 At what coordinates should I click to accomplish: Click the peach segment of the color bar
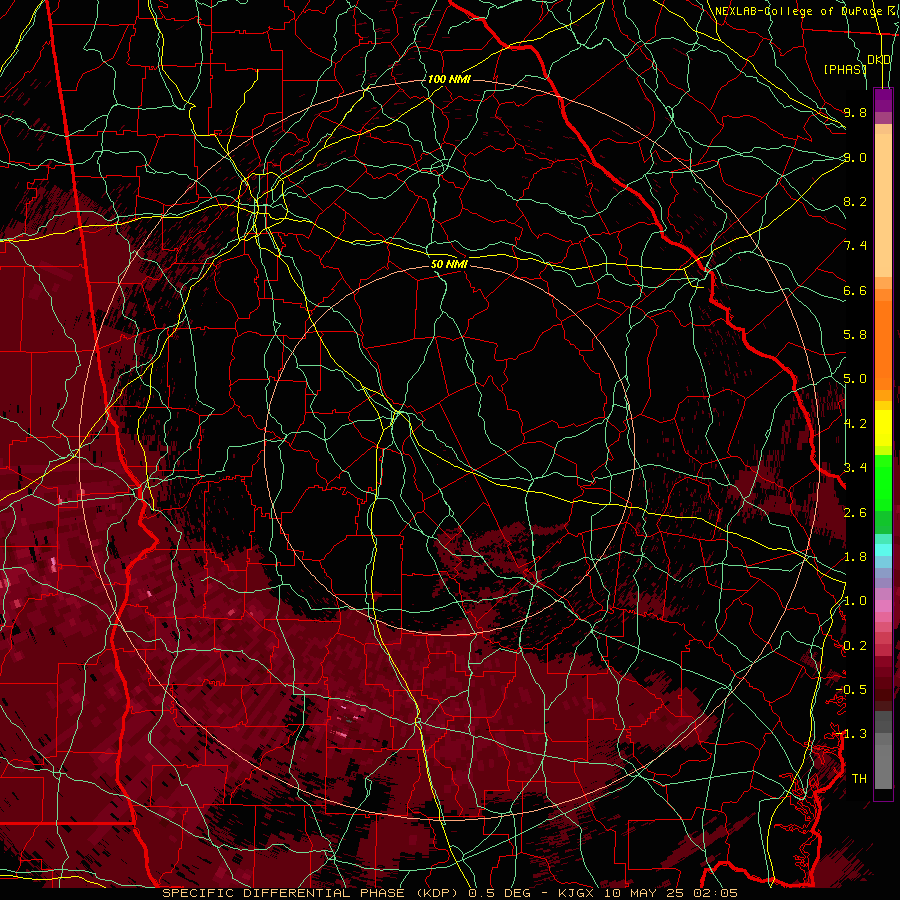click(883, 204)
